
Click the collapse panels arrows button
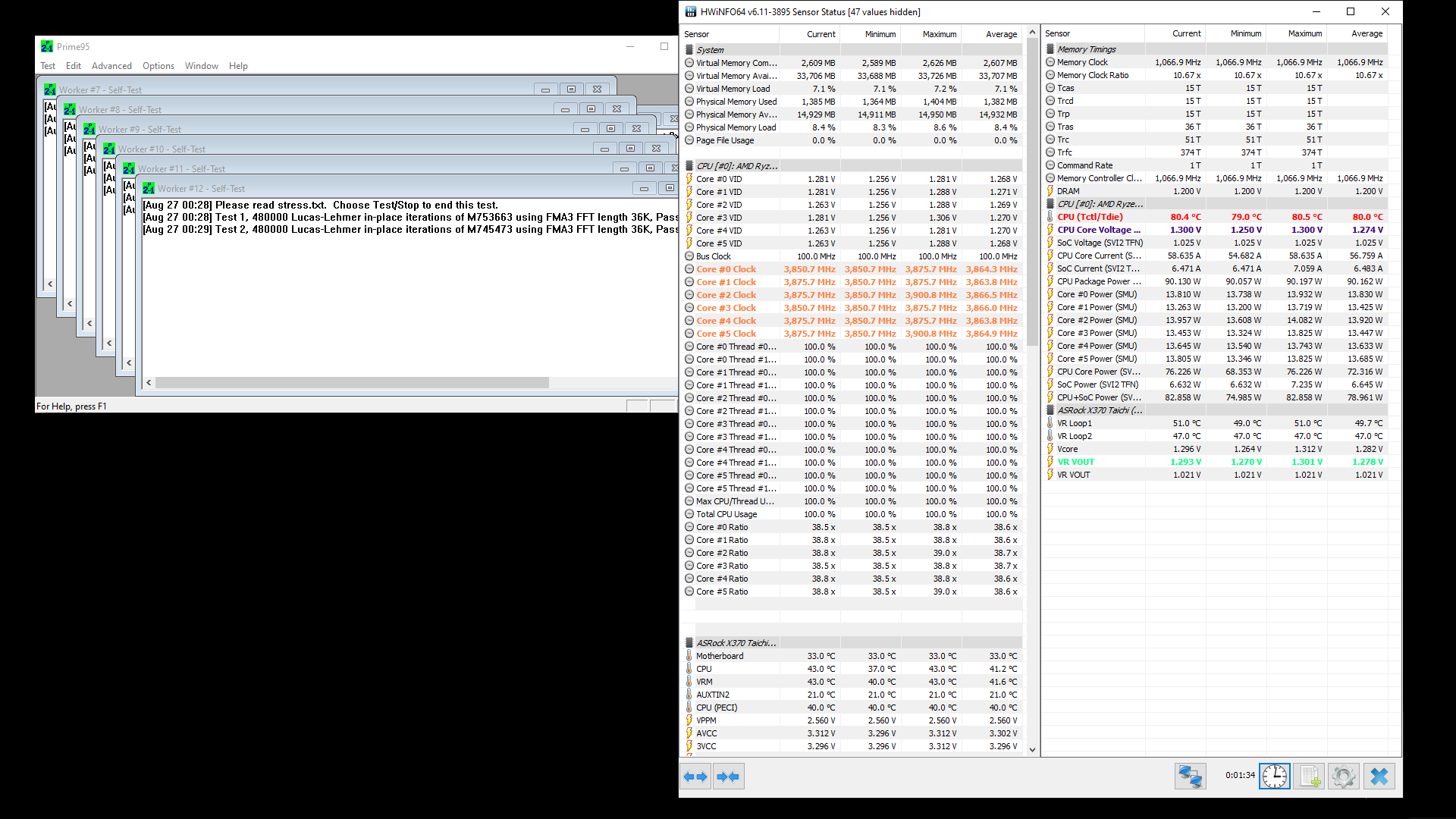(x=728, y=777)
